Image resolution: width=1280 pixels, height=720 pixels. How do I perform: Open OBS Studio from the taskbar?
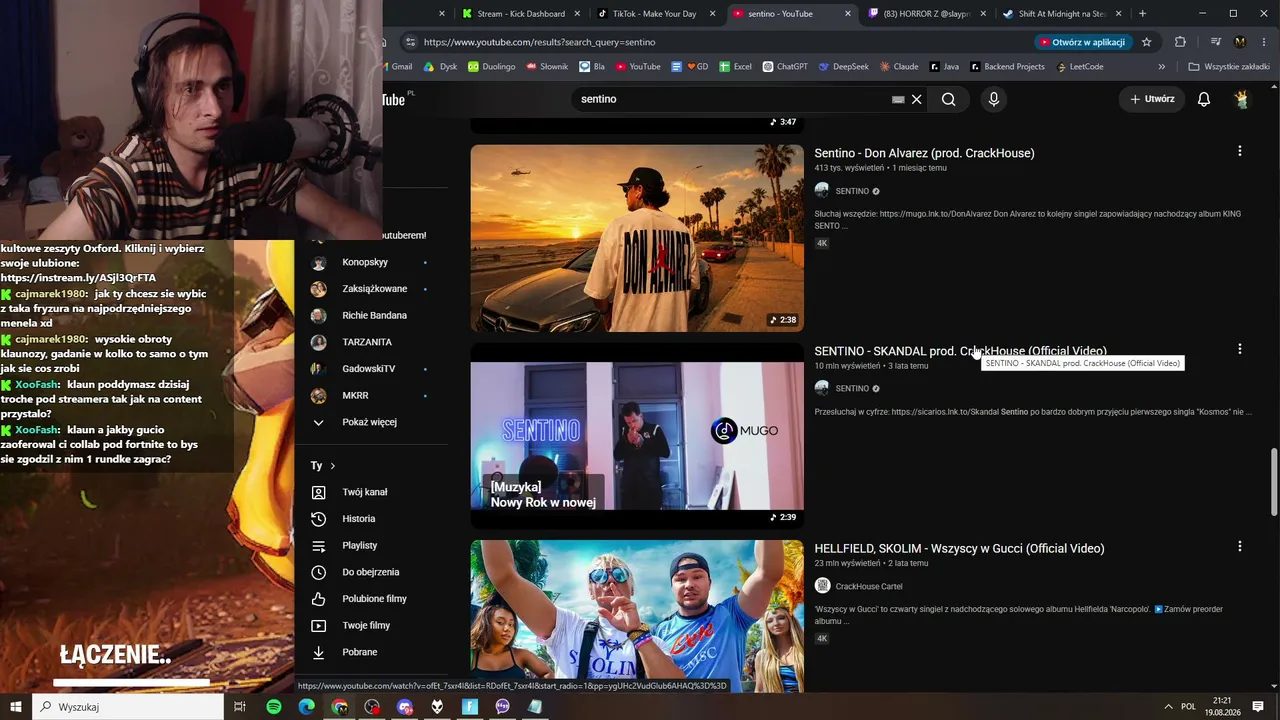[x=372, y=707]
